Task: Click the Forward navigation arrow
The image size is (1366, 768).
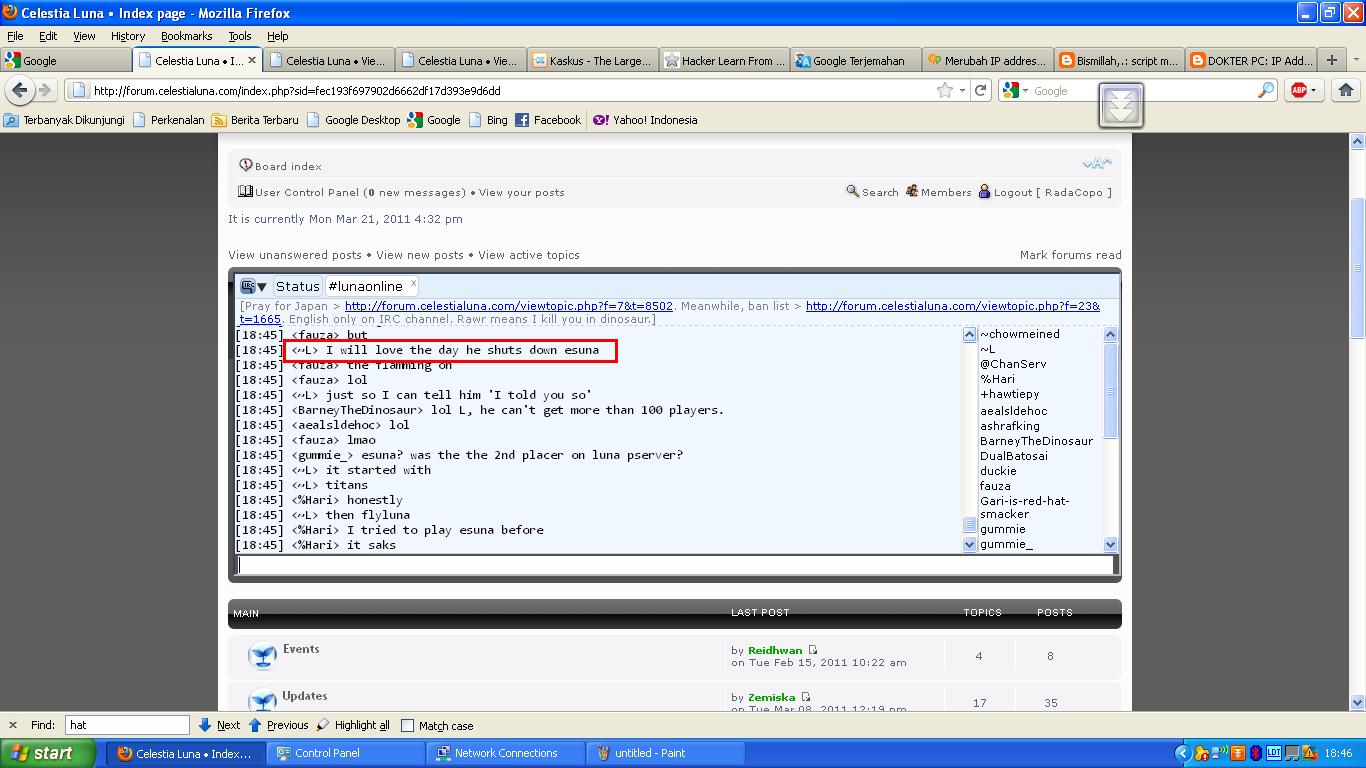Action: 44,90
